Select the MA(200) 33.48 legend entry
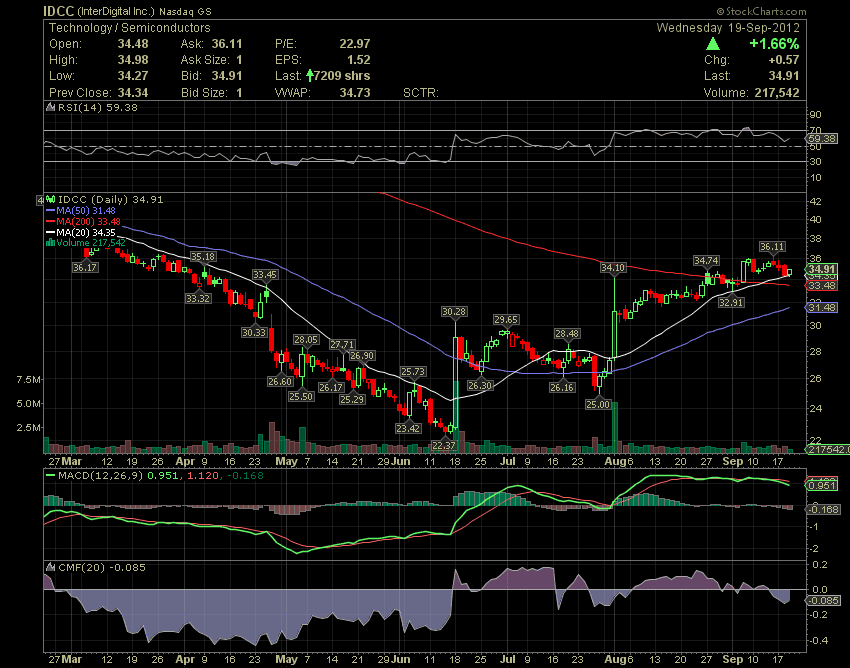The width and height of the screenshot is (850, 668). tap(83, 221)
